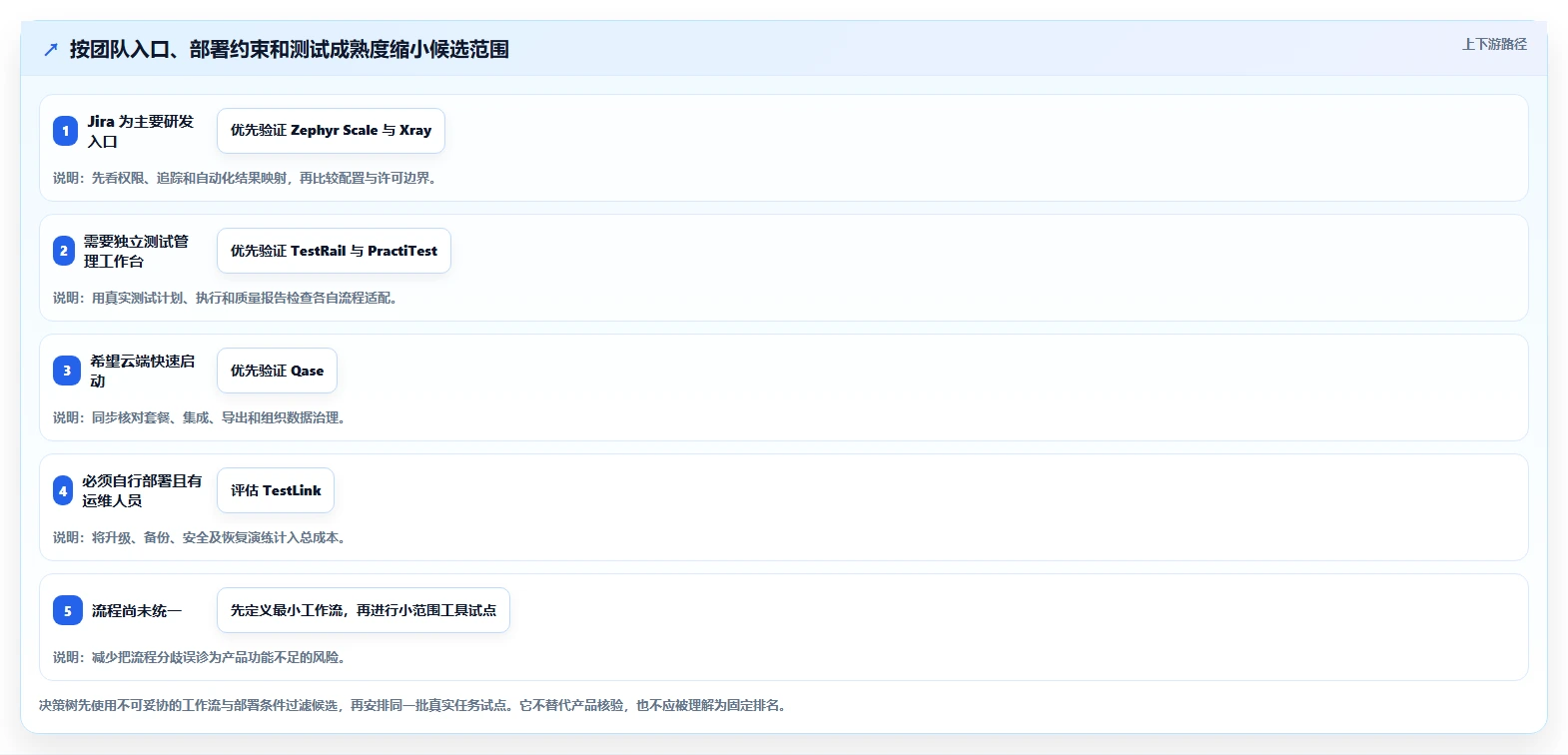Click 优先验证 TestRail 与 PractiTest button
The image size is (1568, 755).
334,251
